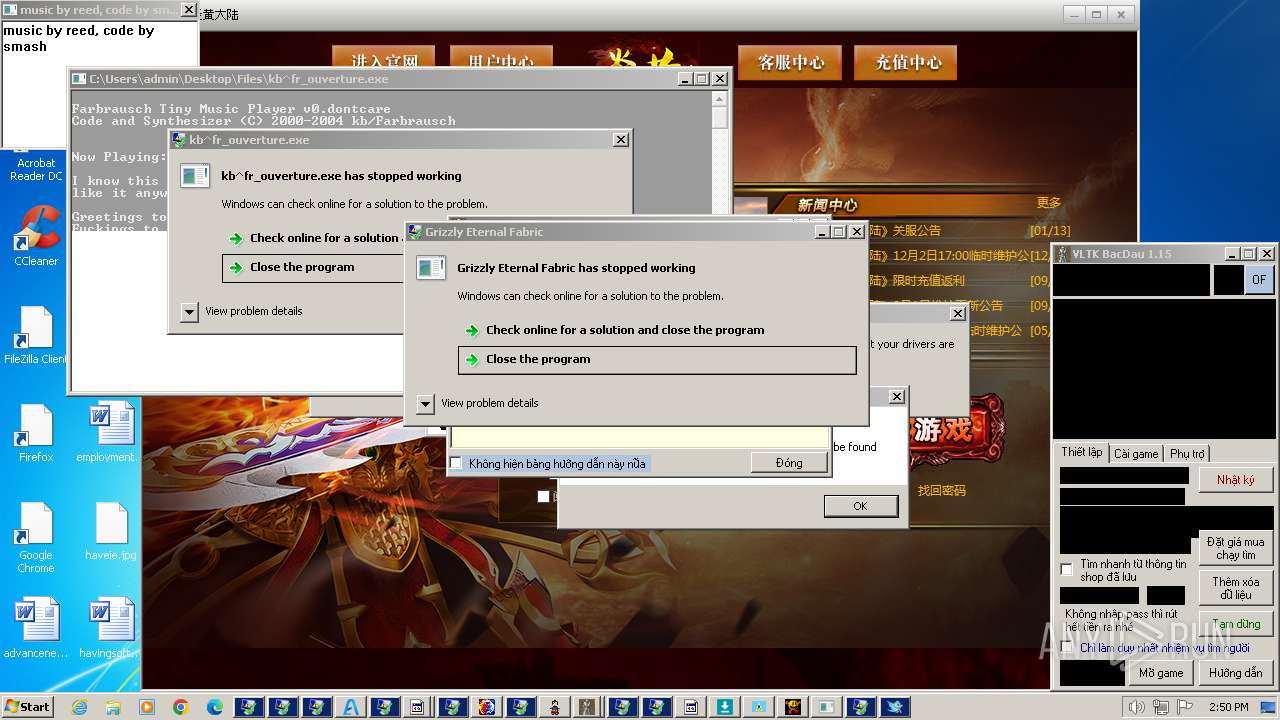The width and height of the screenshot is (1280, 720).
Task: Open the 限时充值返利 news item
Action: coord(928,281)
